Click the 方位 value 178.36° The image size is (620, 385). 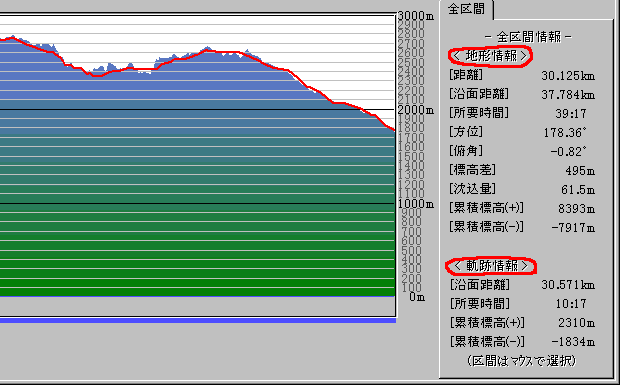(565, 132)
